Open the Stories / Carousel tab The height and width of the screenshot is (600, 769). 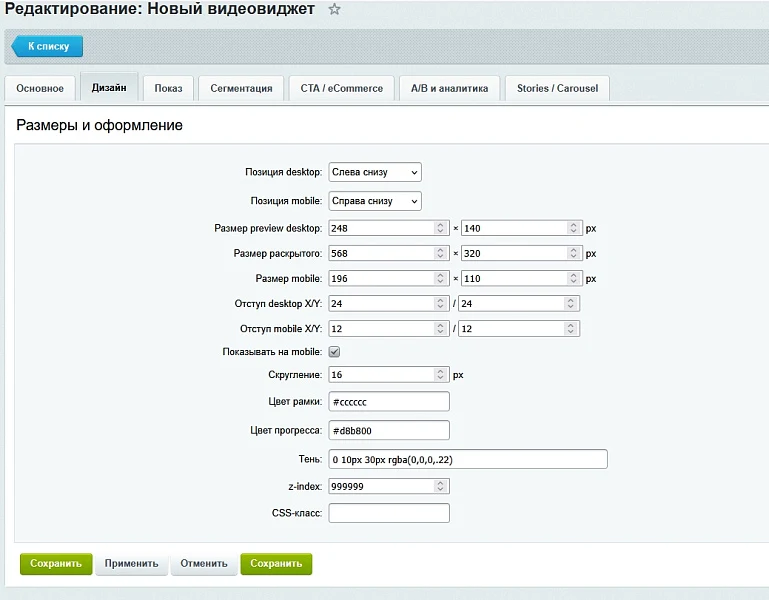click(x=557, y=88)
